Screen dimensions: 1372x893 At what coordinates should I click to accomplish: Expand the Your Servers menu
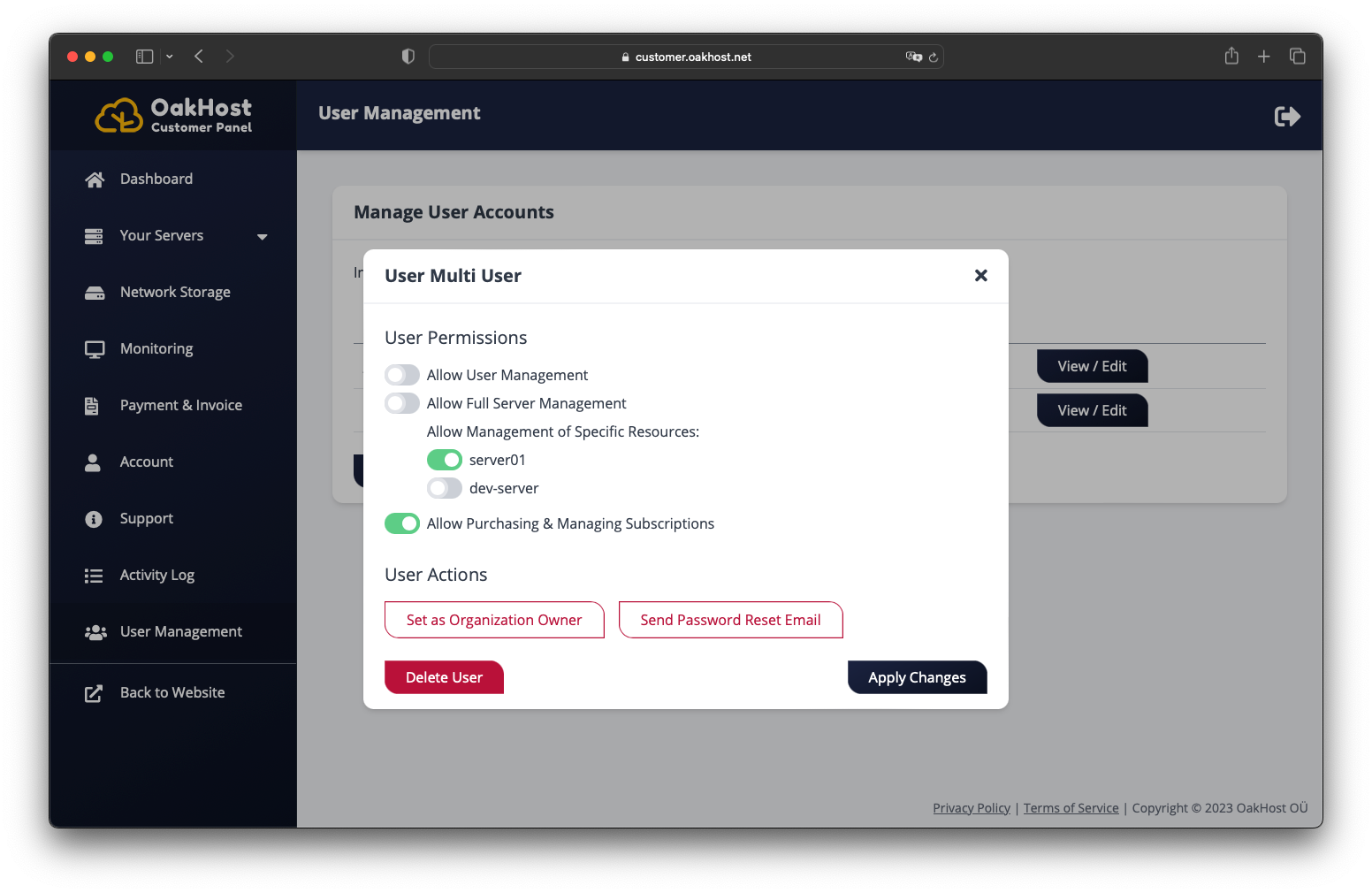tap(262, 236)
